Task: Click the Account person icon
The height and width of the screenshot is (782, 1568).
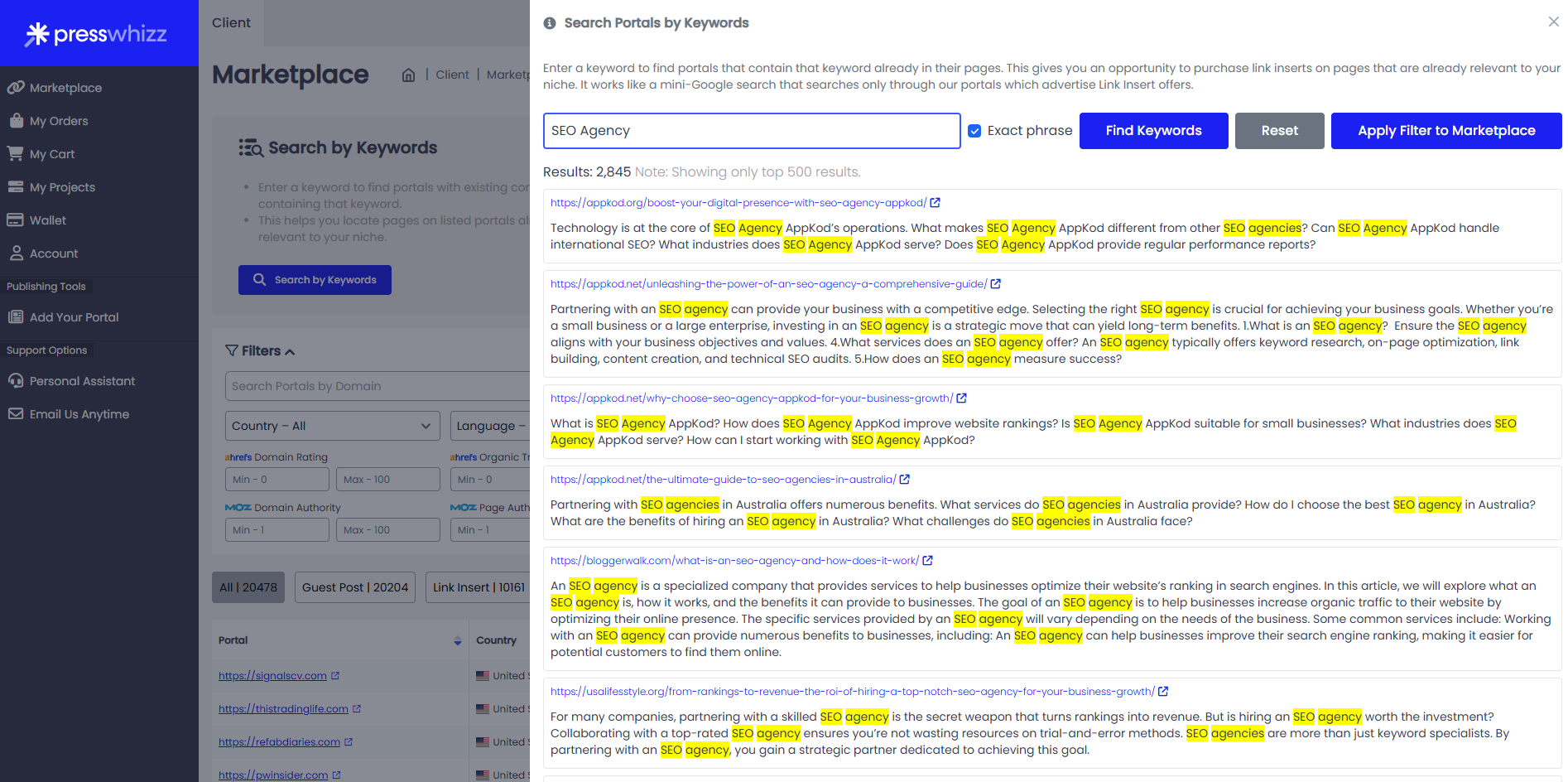Action: (x=16, y=253)
